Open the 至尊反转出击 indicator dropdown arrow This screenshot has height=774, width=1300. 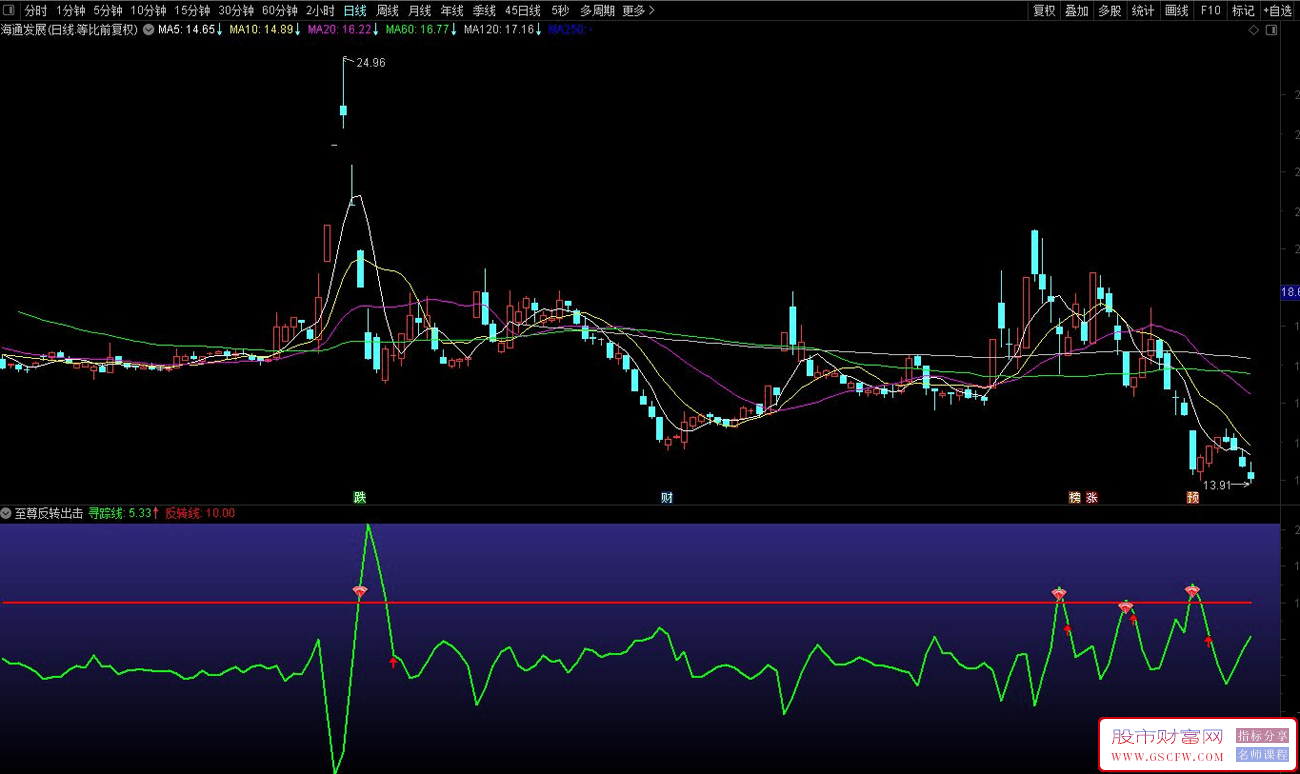pyautogui.click(x=6, y=513)
